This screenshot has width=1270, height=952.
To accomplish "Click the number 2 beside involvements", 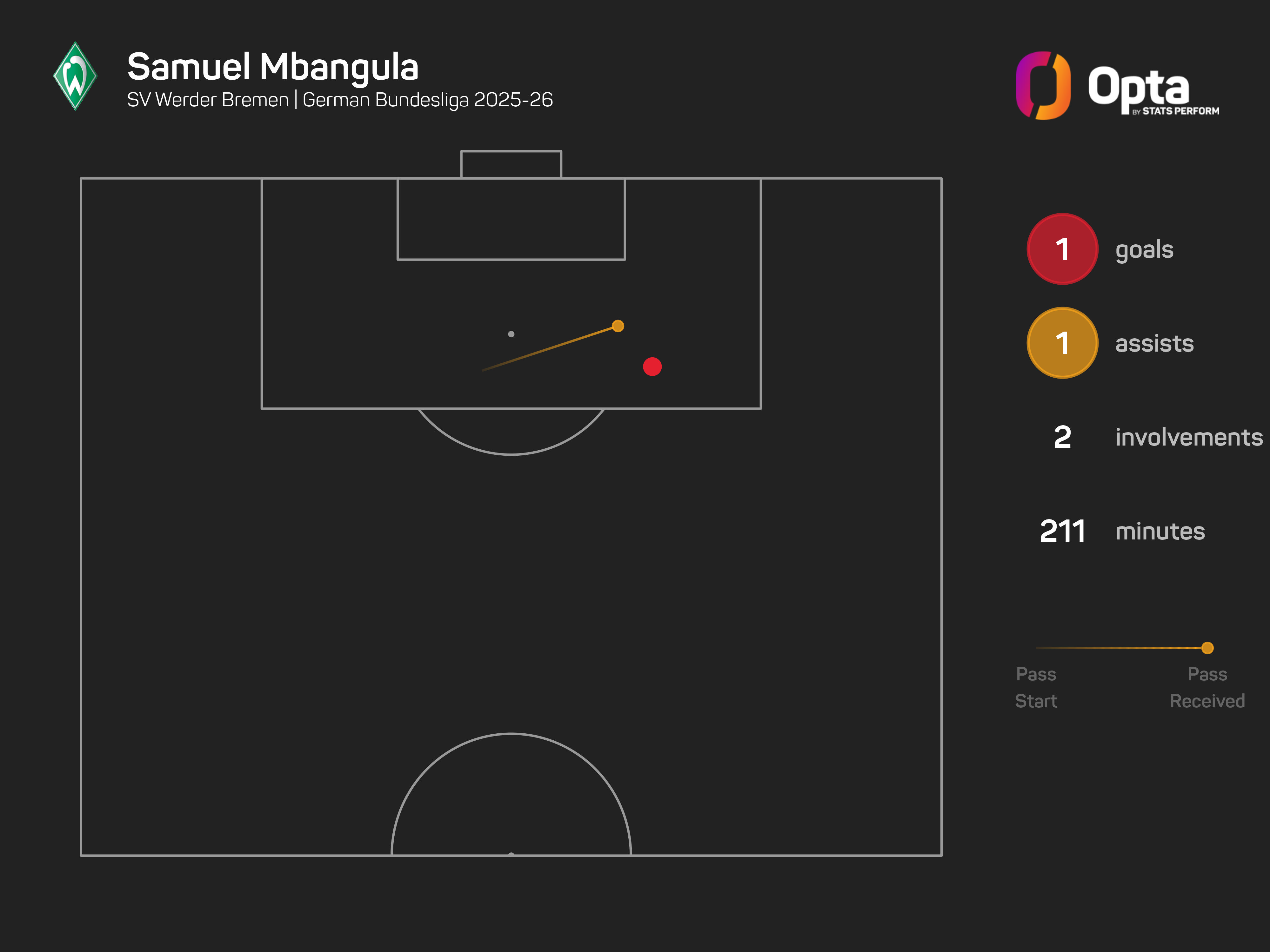I will click(1062, 437).
